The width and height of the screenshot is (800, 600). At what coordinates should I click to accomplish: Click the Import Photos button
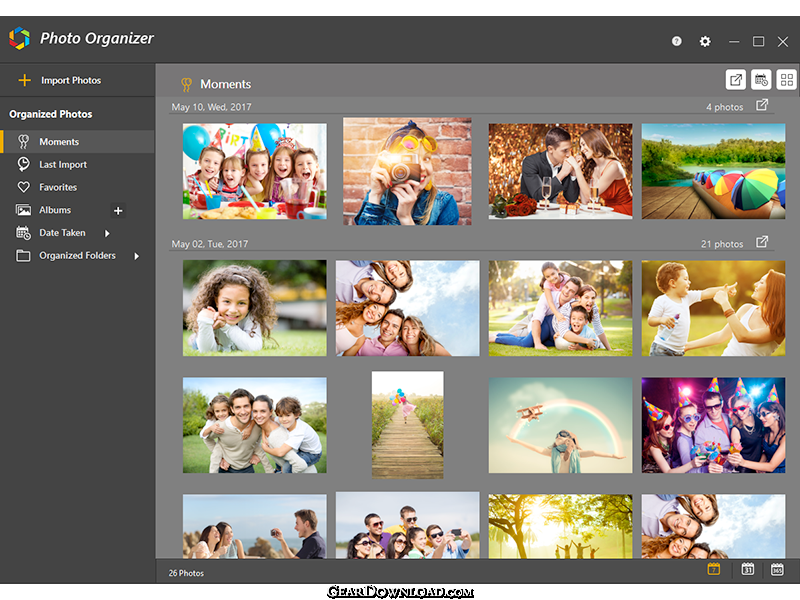[71, 80]
